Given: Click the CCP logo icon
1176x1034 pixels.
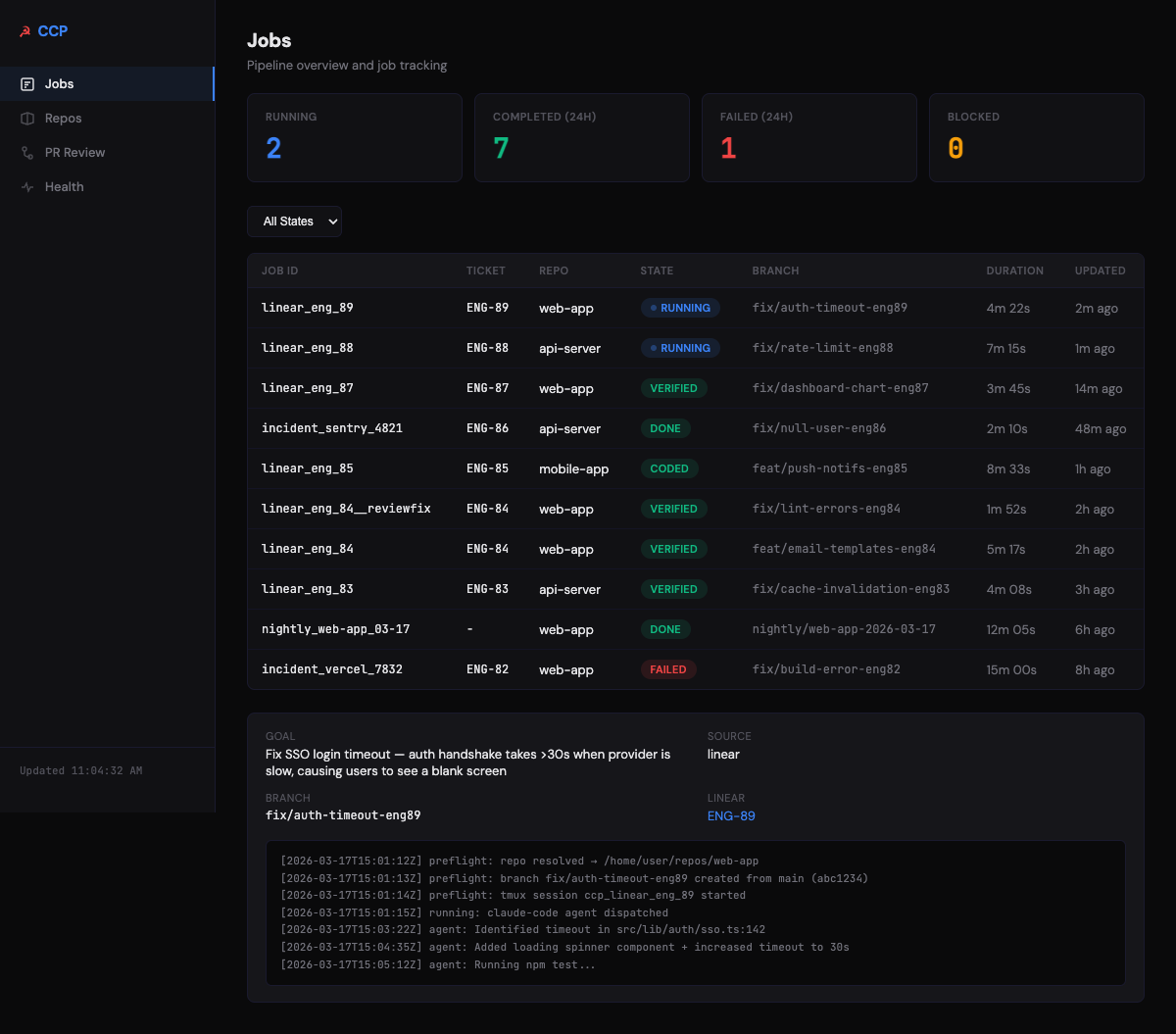Looking at the screenshot, I should [25, 31].
